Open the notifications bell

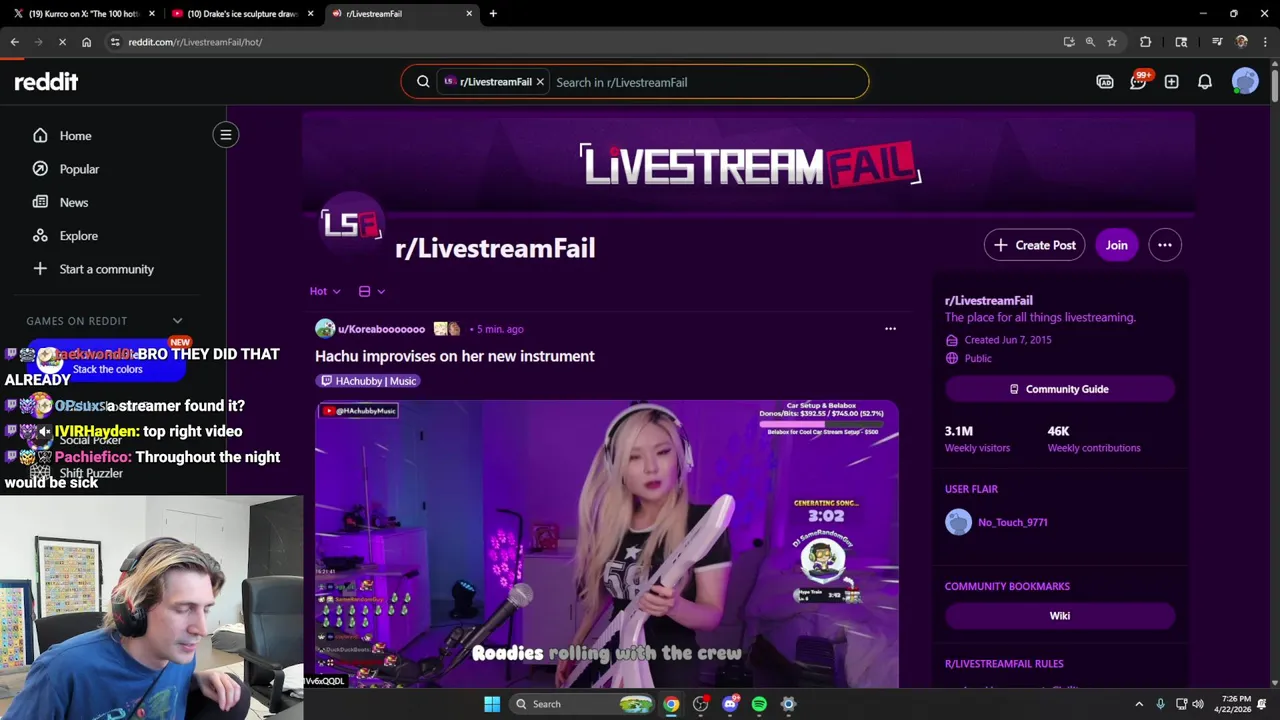tap(1205, 82)
